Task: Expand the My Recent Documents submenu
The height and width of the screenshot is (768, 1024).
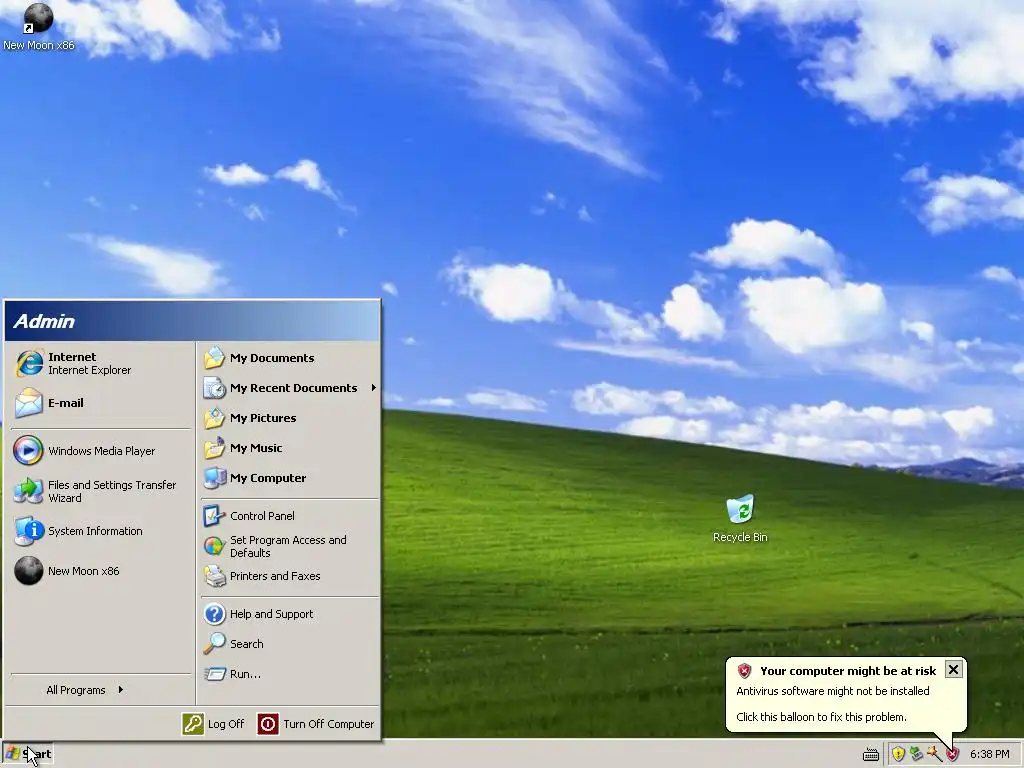Action: (290, 388)
